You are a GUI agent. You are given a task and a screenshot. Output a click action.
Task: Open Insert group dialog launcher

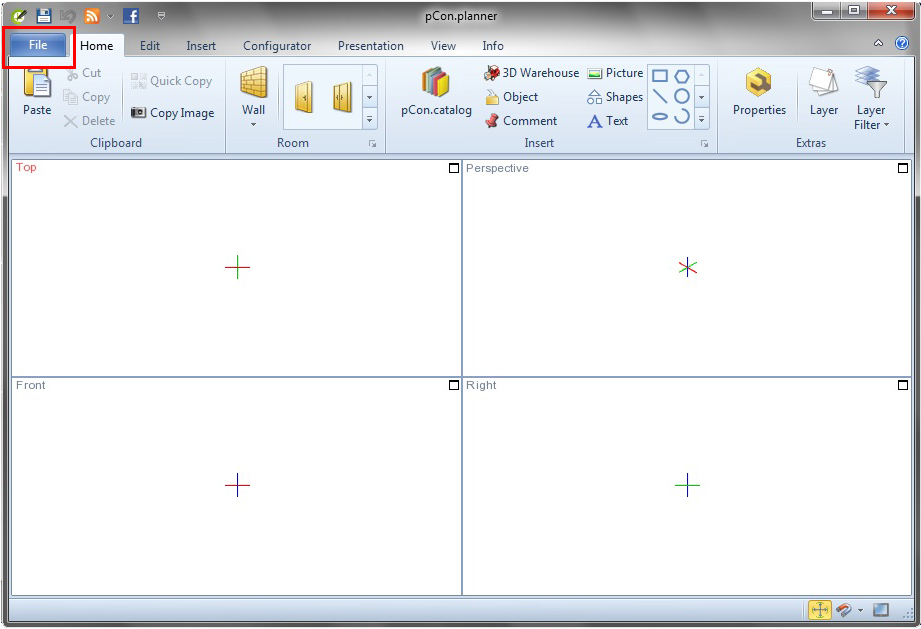[x=704, y=144]
